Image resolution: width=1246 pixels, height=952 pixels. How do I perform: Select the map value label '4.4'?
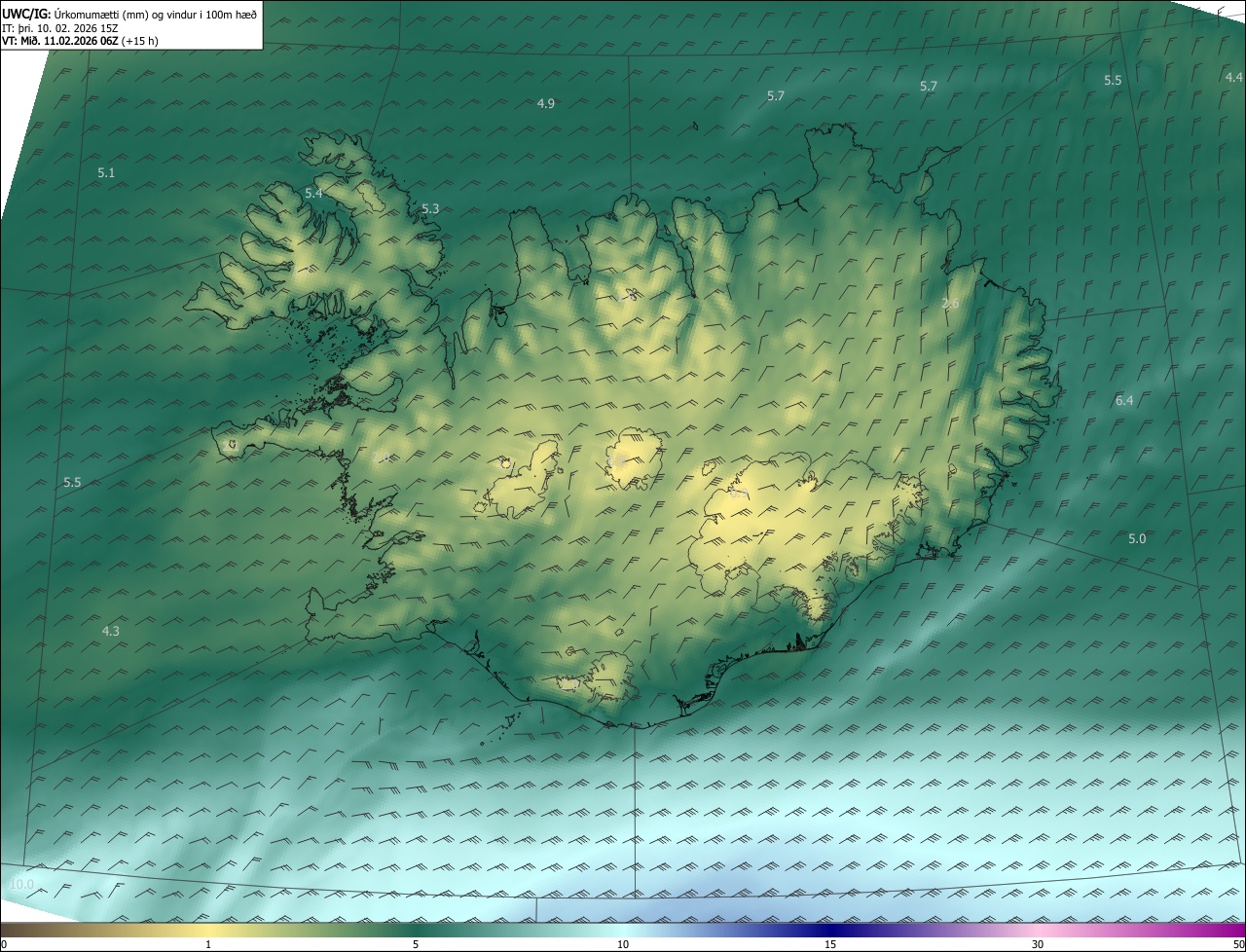point(1233,77)
